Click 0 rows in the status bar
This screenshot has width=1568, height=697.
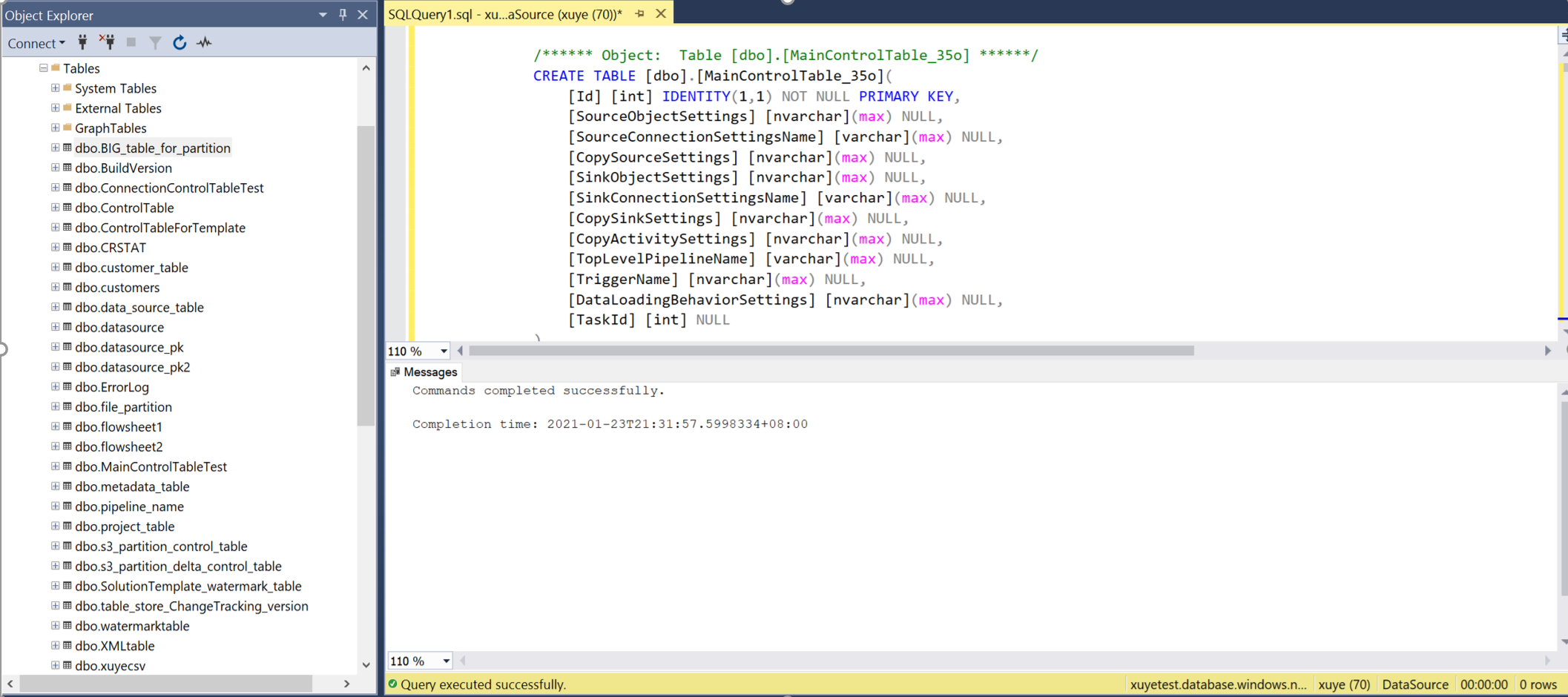1538,684
